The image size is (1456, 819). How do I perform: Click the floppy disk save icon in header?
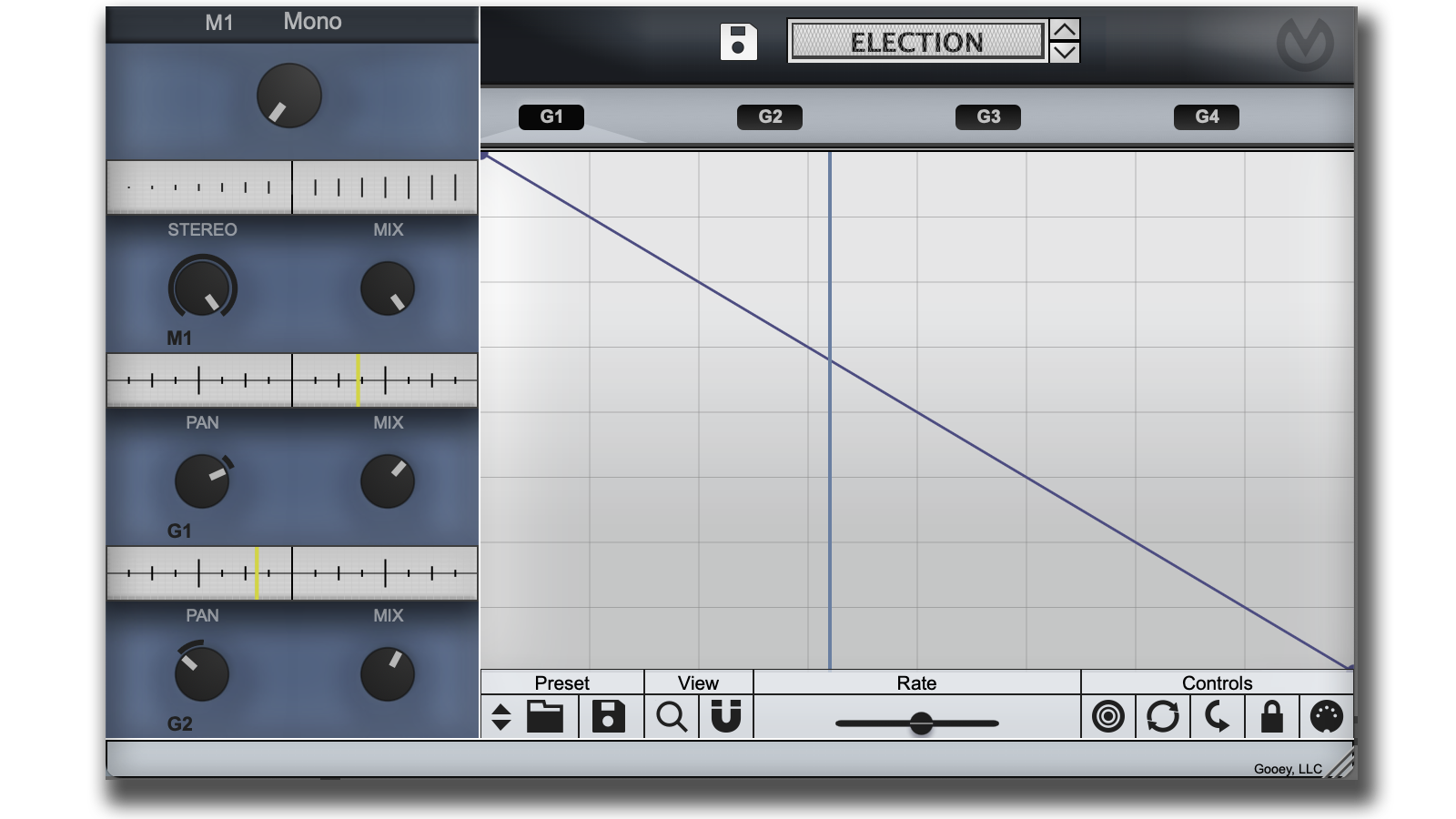coord(738,42)
